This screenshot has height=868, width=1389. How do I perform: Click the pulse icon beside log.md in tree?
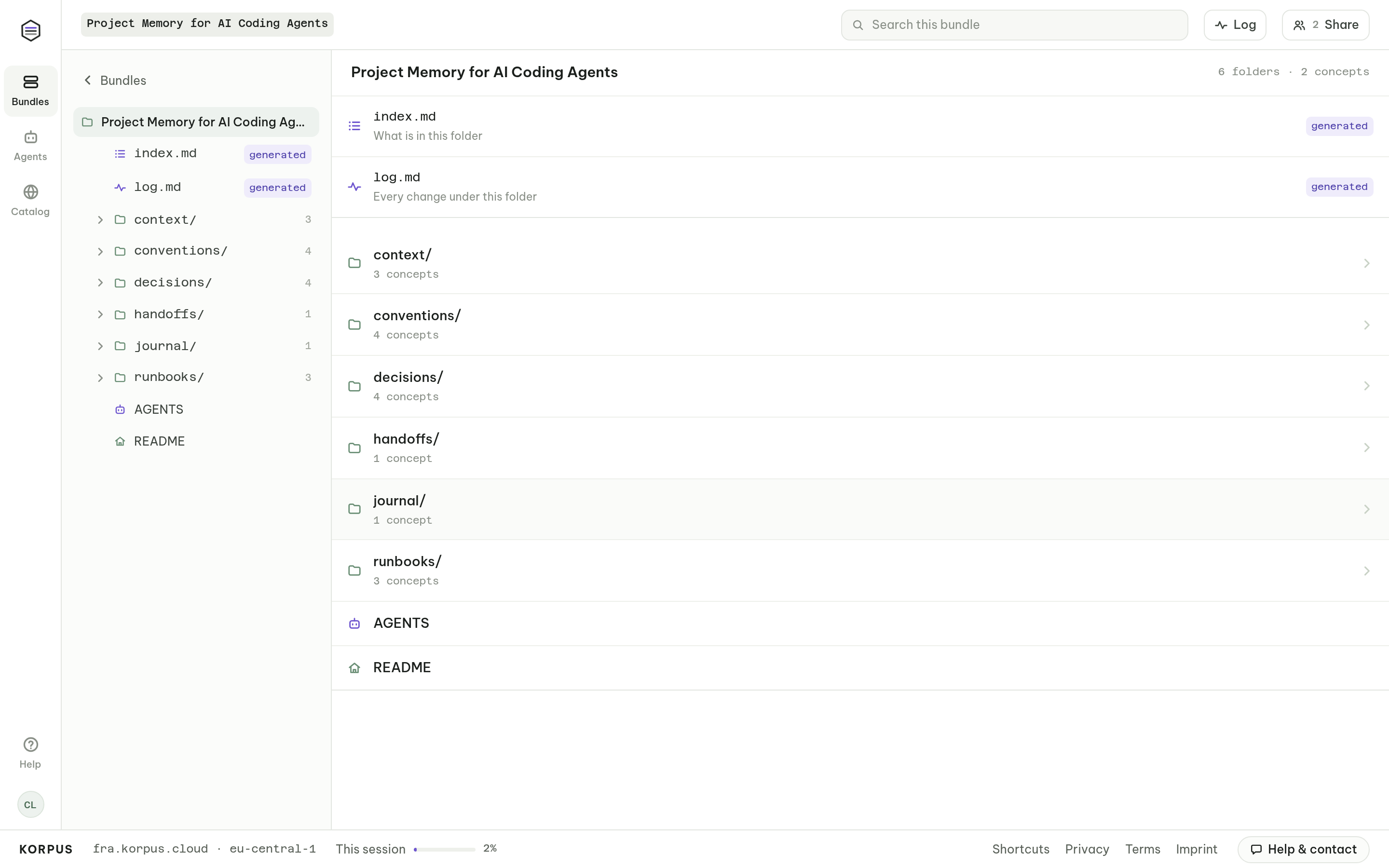120,187
